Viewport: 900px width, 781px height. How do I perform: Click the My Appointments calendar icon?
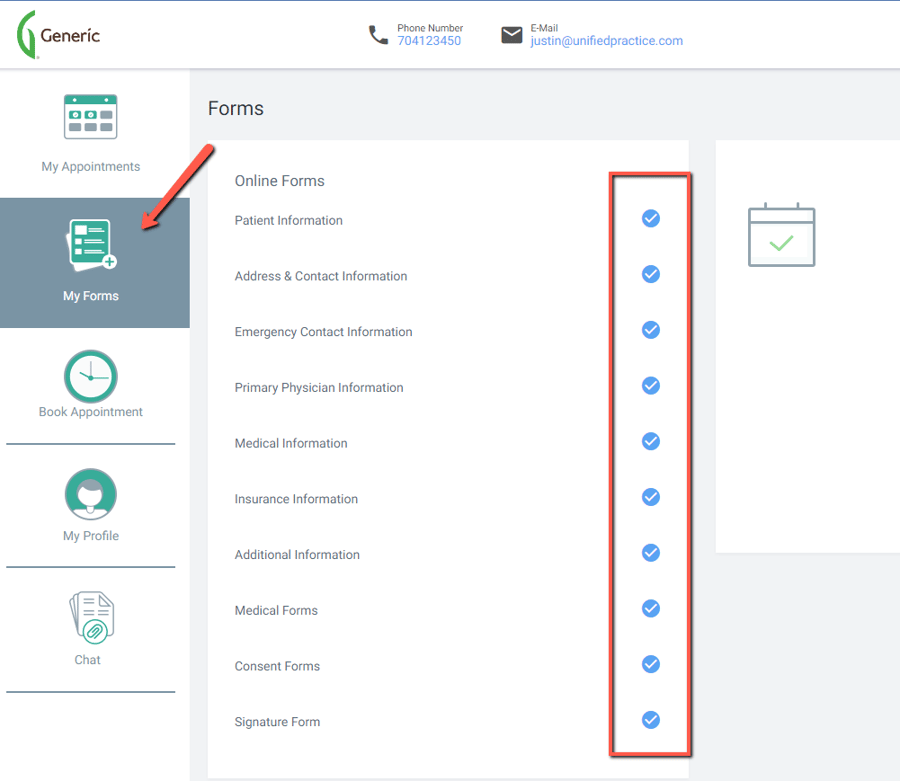(x=91, y=116)
